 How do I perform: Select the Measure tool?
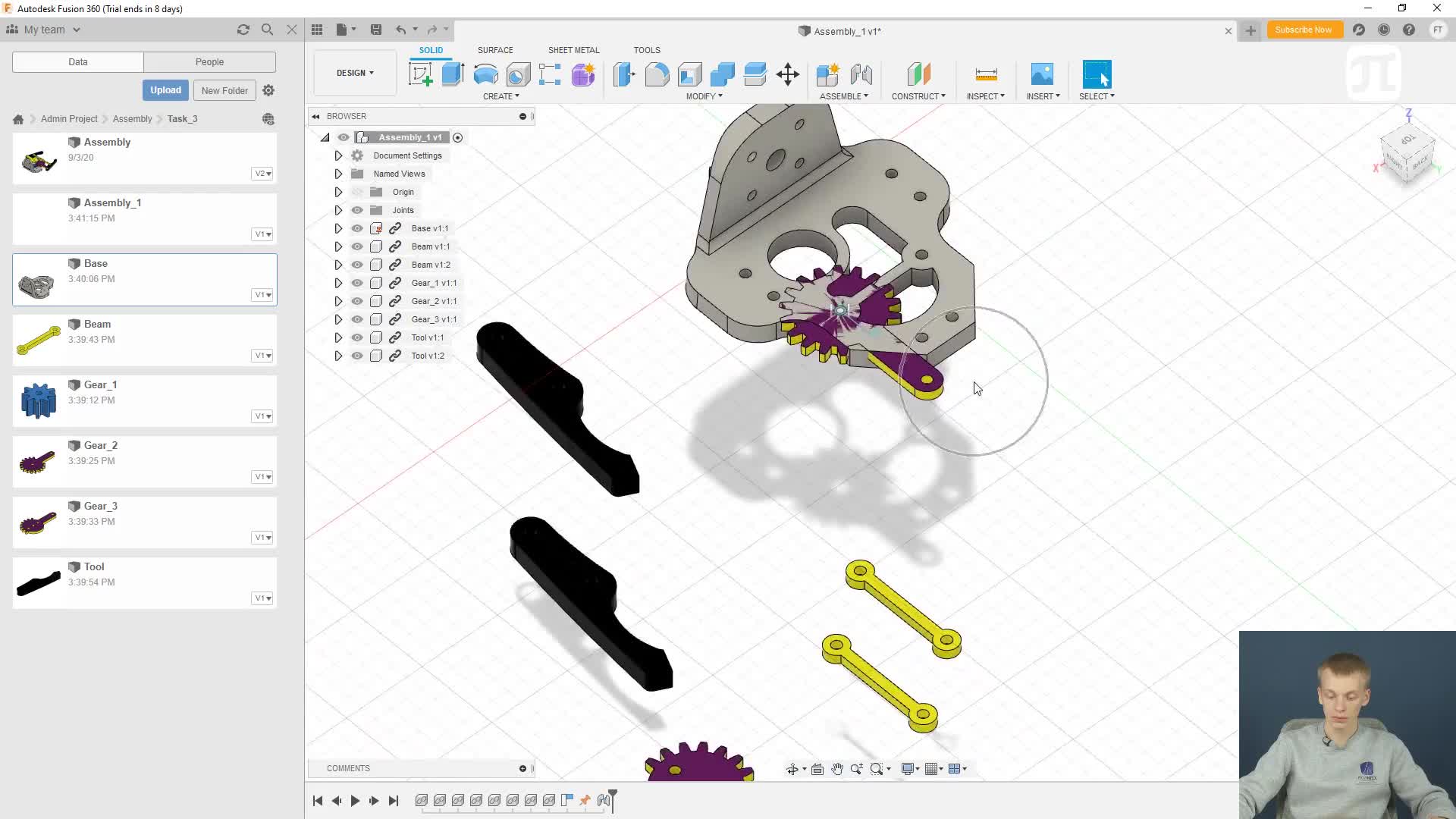[986, 74]
